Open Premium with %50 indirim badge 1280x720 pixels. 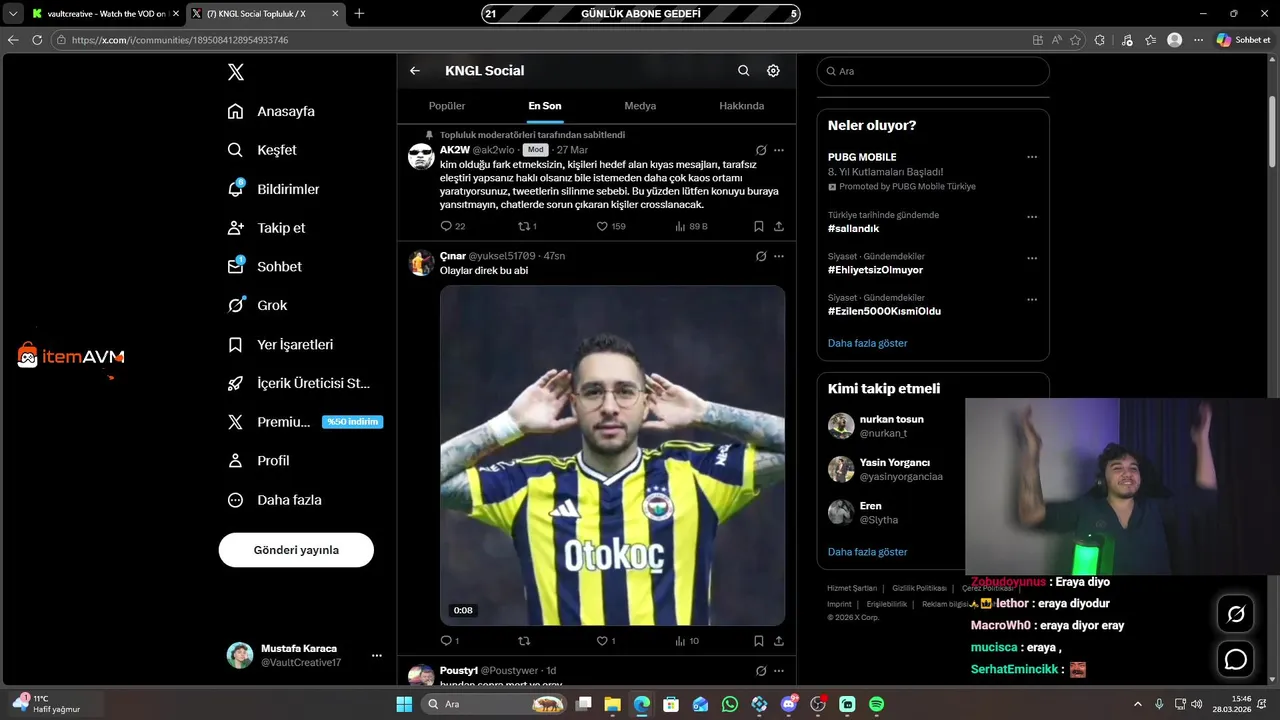coord(304,422)
